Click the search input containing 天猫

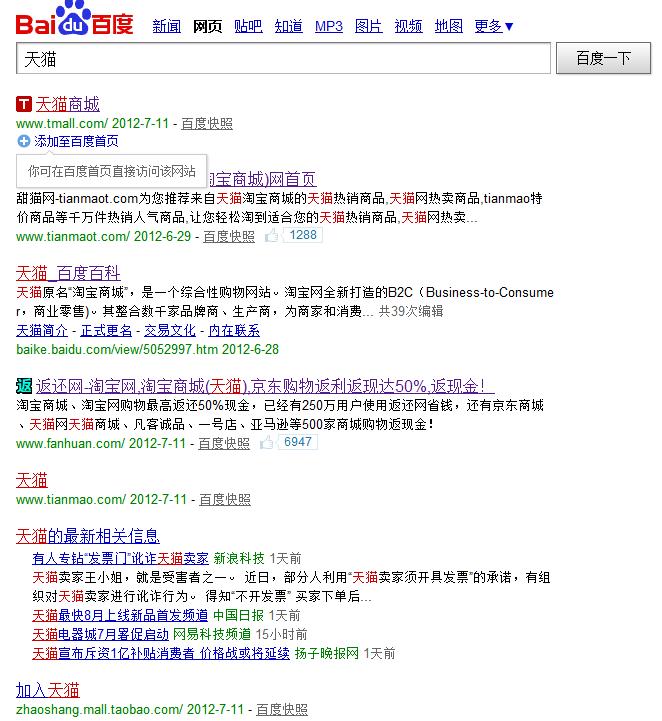[283, 59]
